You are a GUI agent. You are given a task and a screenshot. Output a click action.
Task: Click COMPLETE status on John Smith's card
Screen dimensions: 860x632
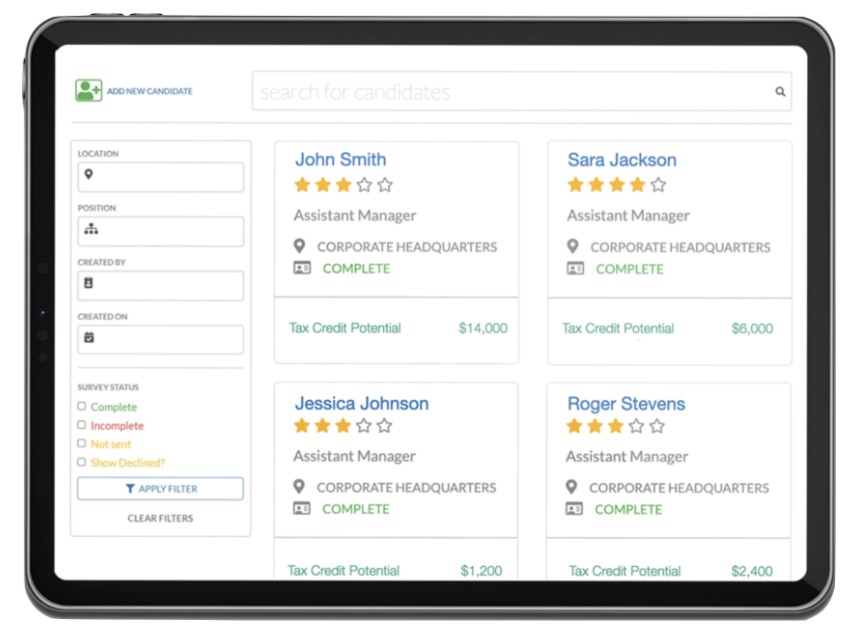(357, 268)
